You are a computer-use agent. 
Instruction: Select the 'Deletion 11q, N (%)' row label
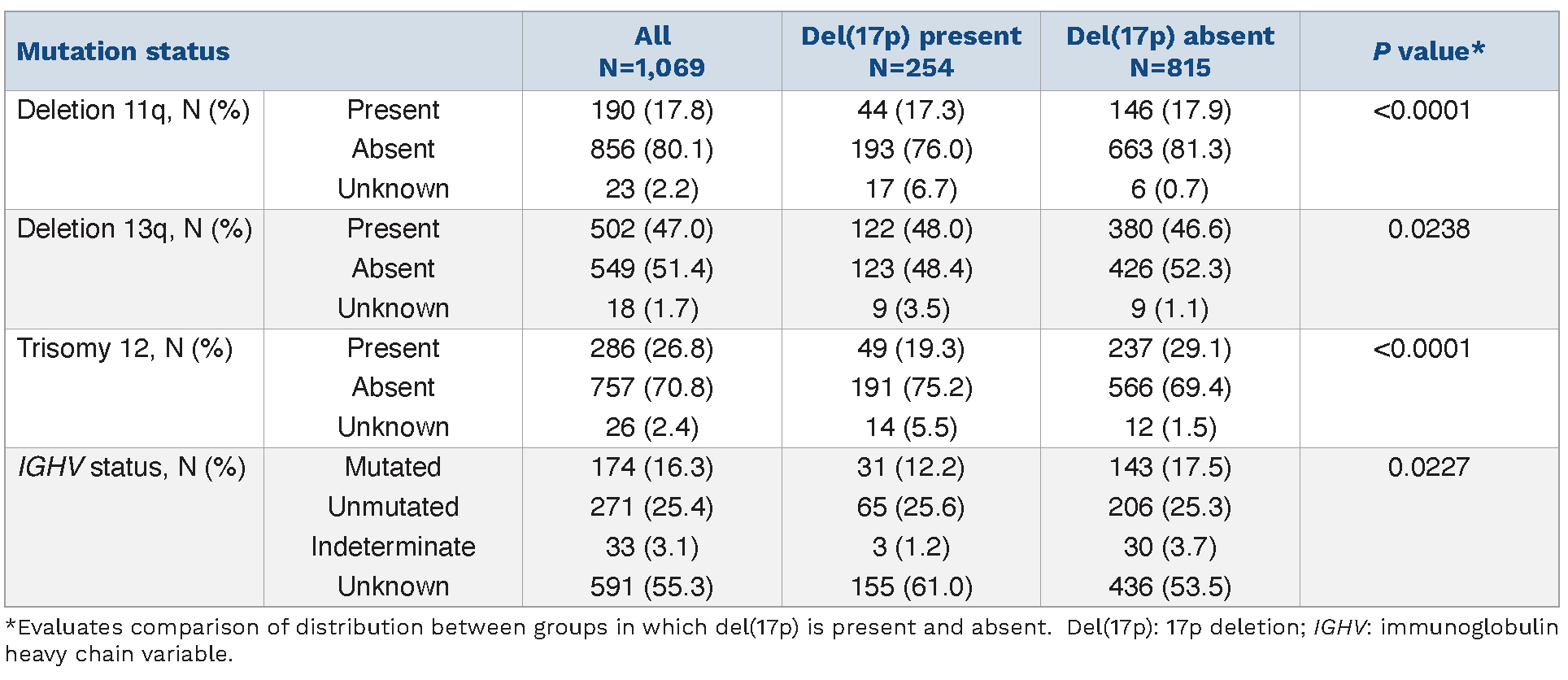133,110
